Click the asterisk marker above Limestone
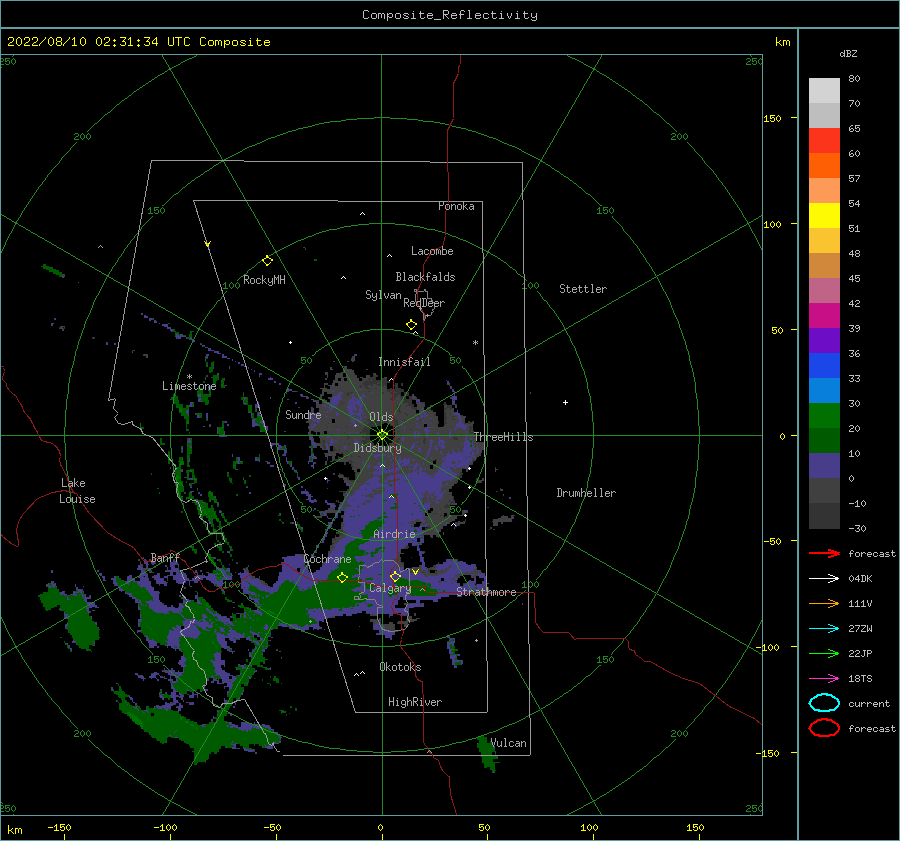Viewport: 900px width, 841px height. pyautogui.click(x=189, y=377)
